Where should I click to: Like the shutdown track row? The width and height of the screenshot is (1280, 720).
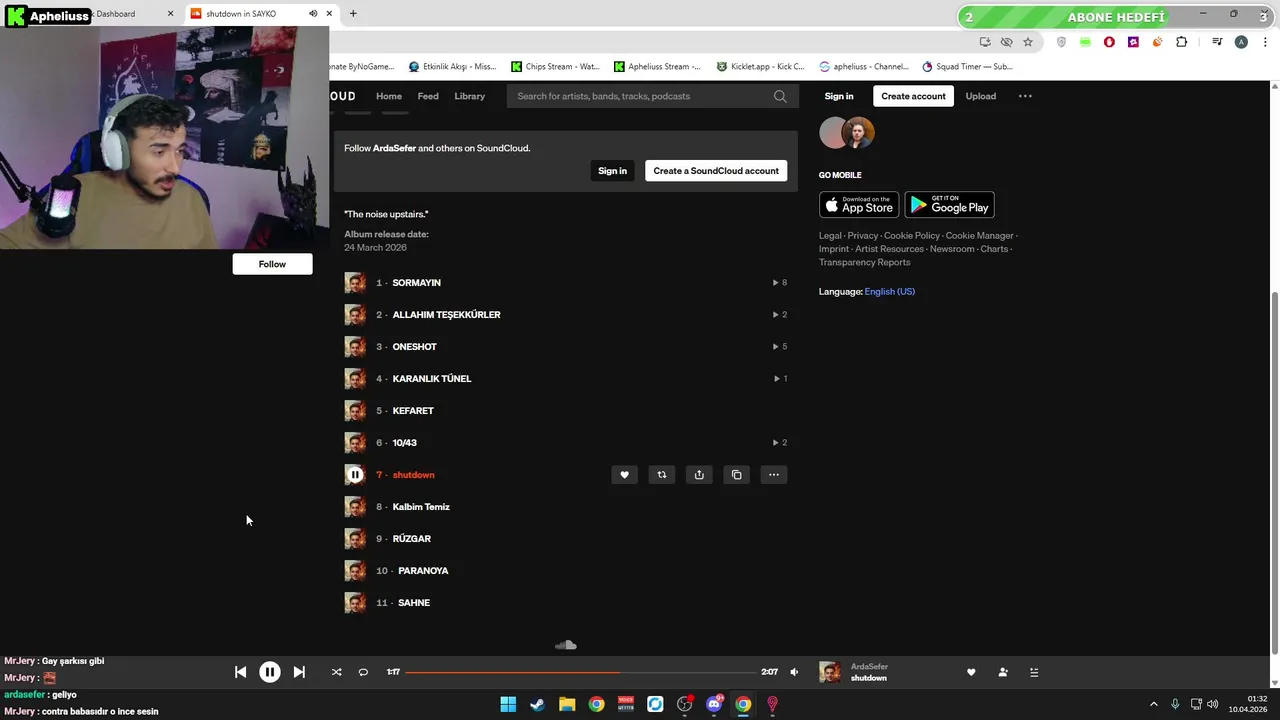coord(624,475)
